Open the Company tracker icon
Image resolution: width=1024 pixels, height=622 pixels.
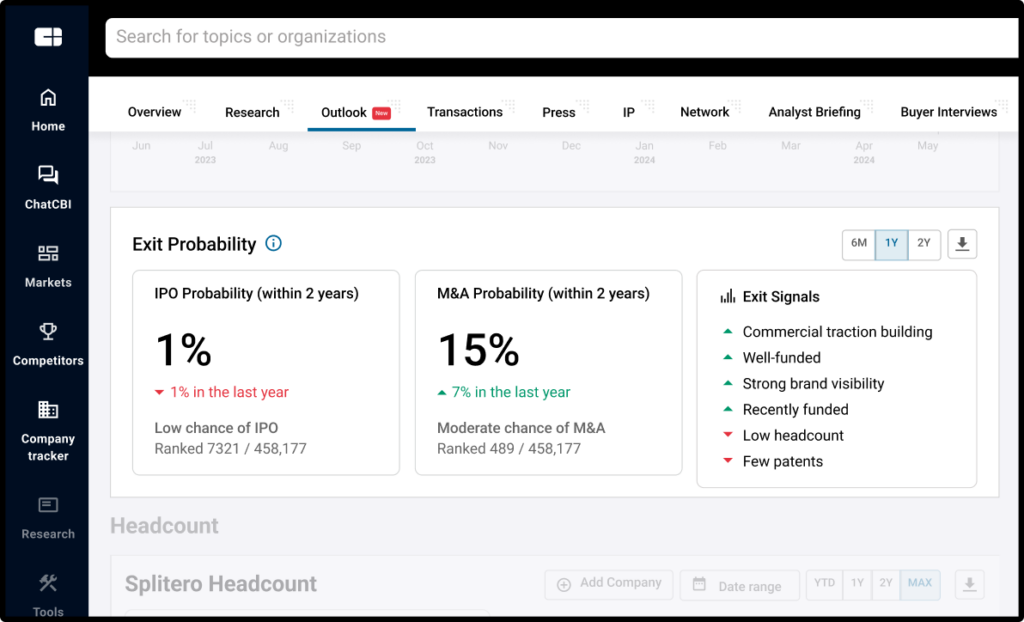[x=48, y=410]
